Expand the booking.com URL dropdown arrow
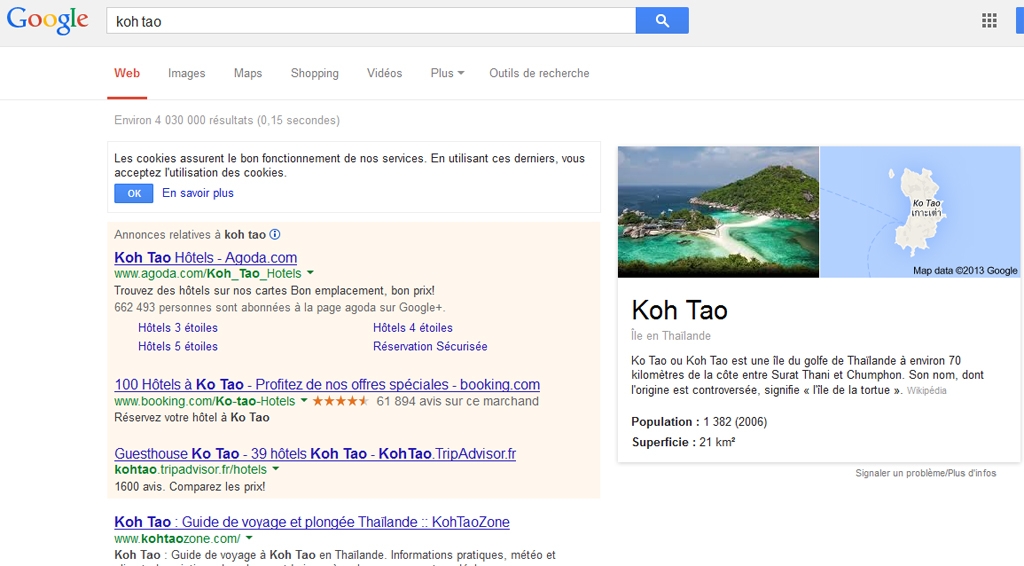 tap(304, 401)
